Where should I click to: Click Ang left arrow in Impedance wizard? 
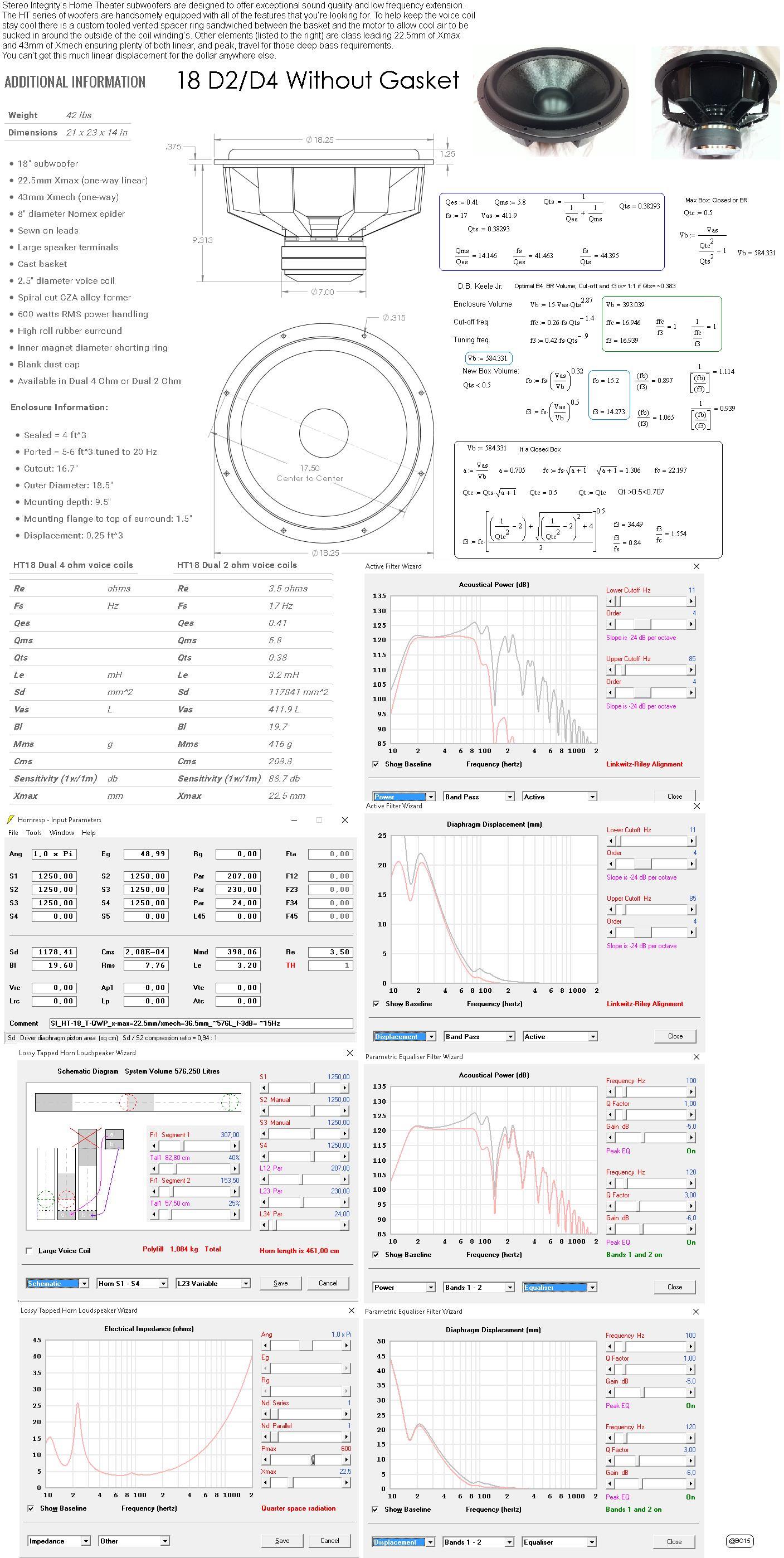pos(265,1345)
